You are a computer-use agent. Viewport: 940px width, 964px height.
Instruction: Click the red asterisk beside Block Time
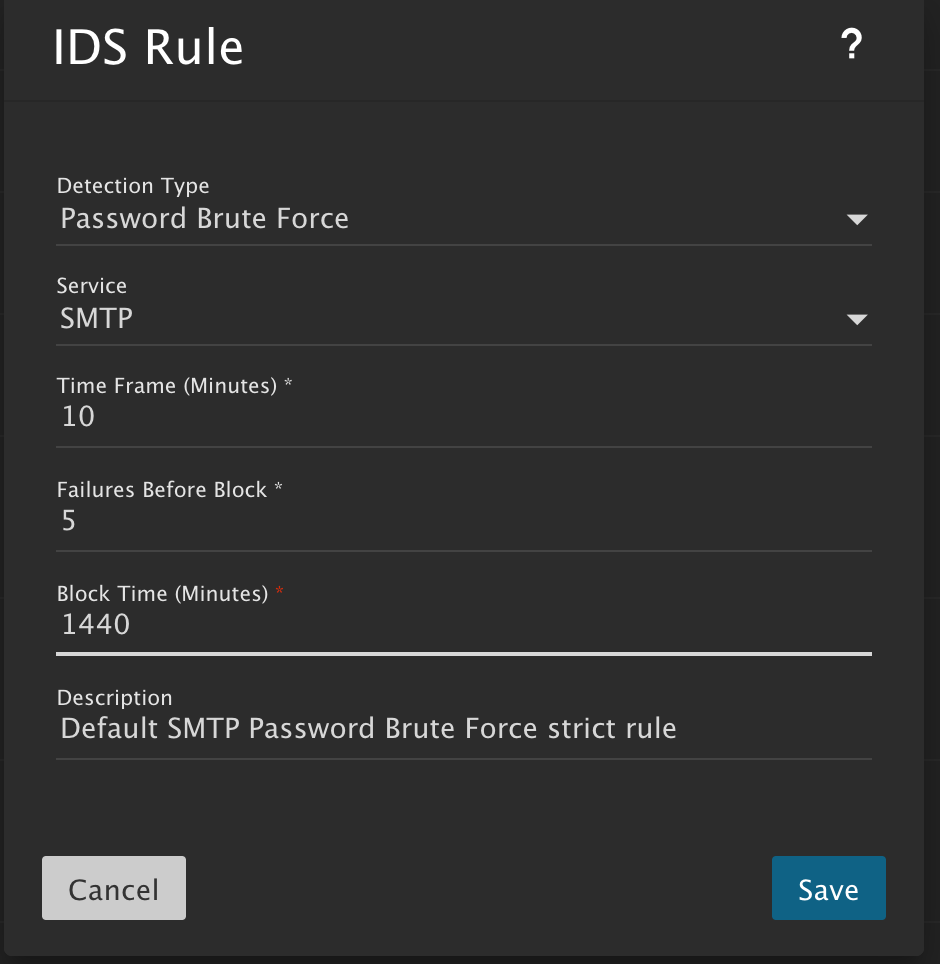point(279,593)
